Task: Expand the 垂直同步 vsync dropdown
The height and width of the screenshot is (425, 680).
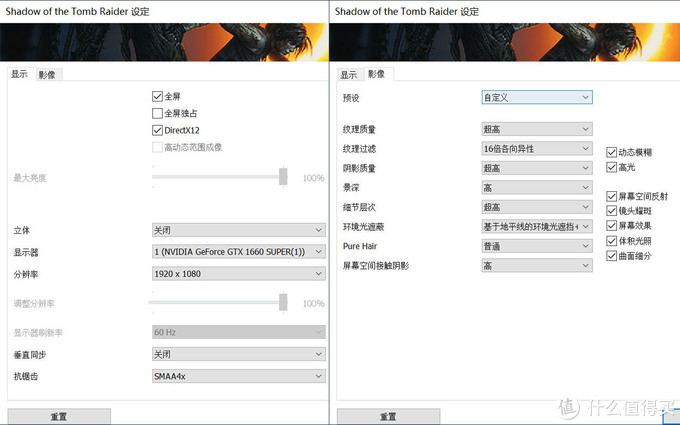Action: (x=239, y=354)
